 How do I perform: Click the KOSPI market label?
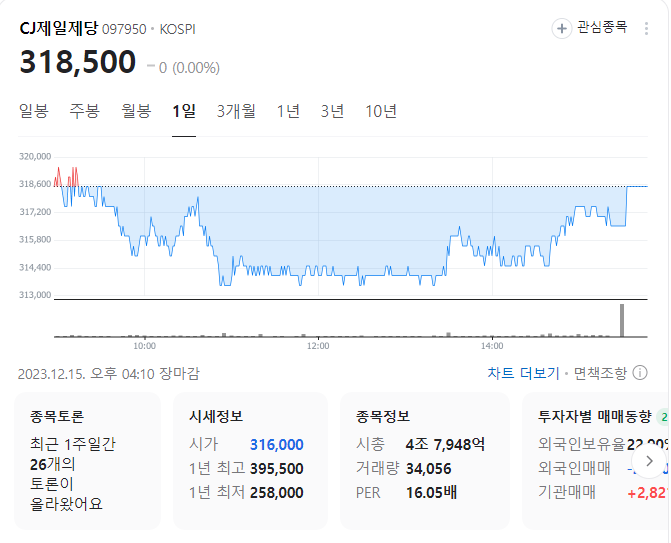[178, 29]
